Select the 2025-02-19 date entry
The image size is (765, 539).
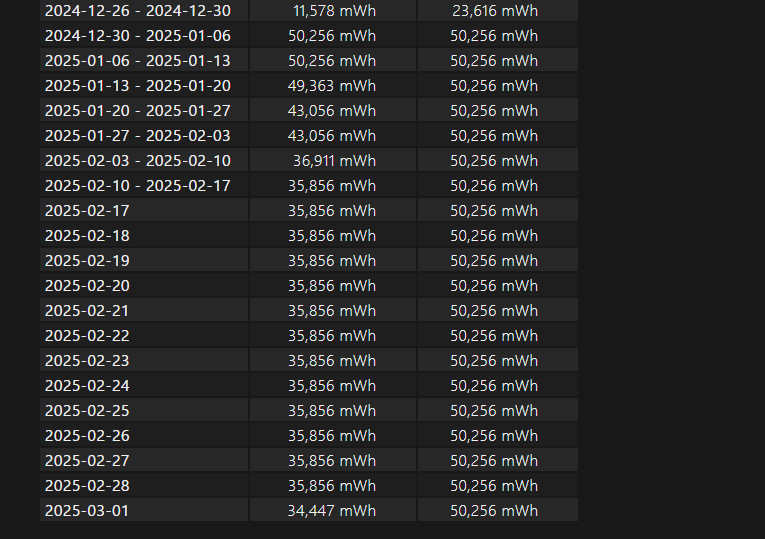[87, 260]
